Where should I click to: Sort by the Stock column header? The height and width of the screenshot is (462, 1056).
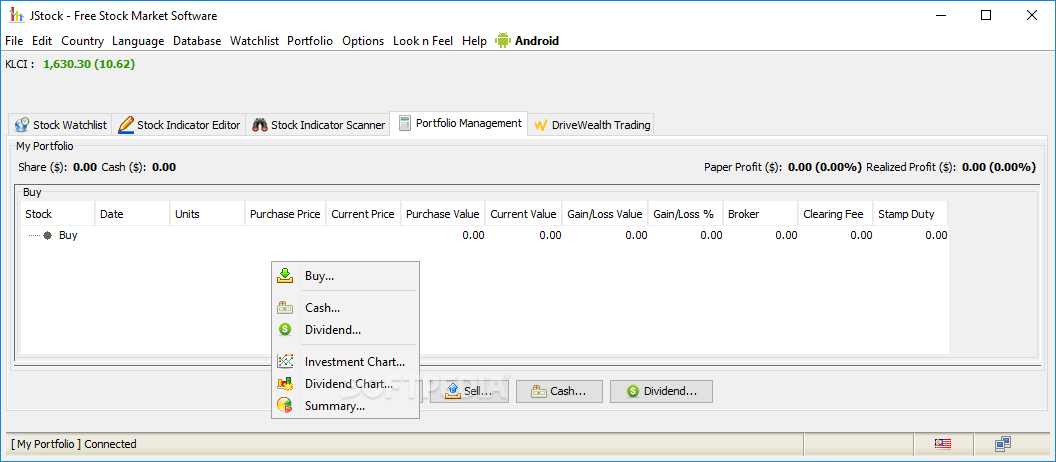pyautogui.click(x=57, y=214)
